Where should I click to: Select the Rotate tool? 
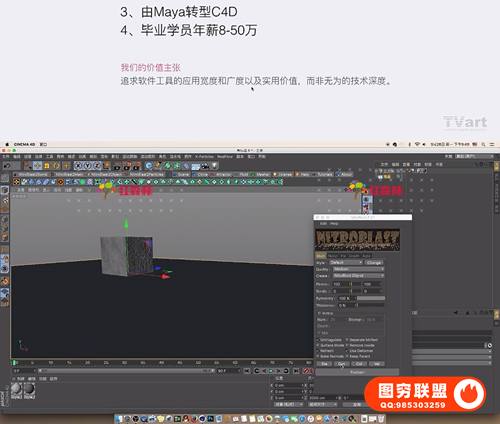tap(56, 166)
